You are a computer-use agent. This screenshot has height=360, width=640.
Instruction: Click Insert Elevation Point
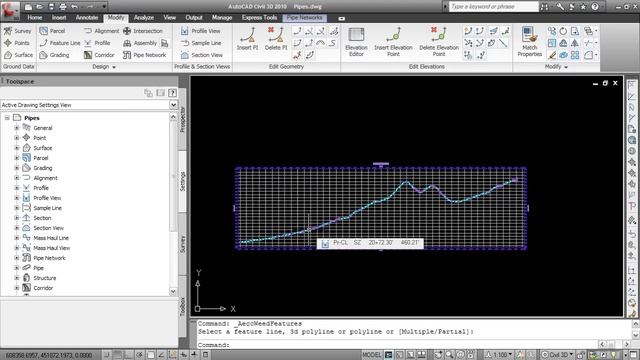point(393,42)
